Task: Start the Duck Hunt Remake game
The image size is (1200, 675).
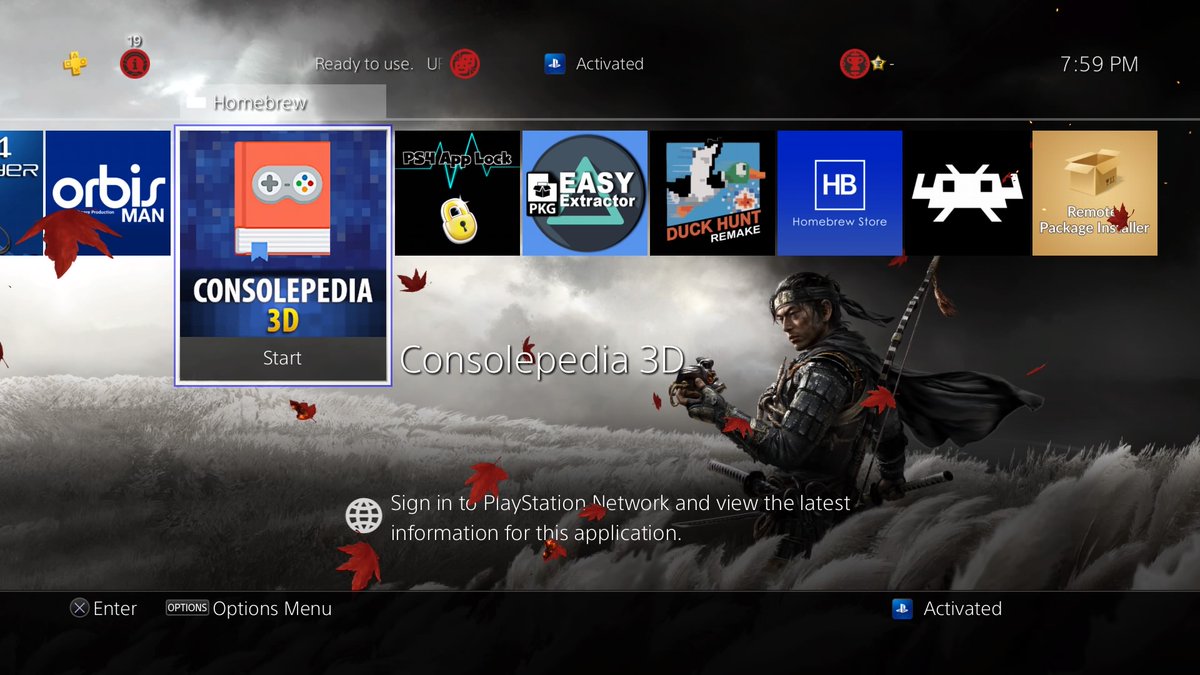Action: click(x=713, y=193)
